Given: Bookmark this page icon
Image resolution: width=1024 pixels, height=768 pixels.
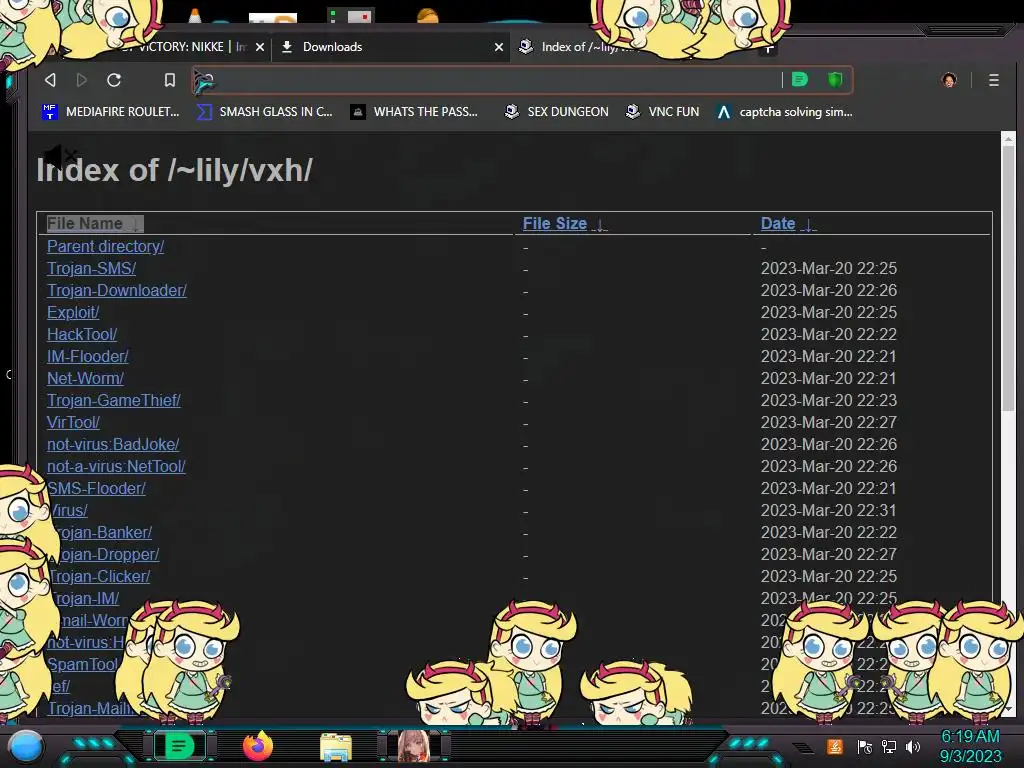Looking at the screenshot, I should pos(170,80).
